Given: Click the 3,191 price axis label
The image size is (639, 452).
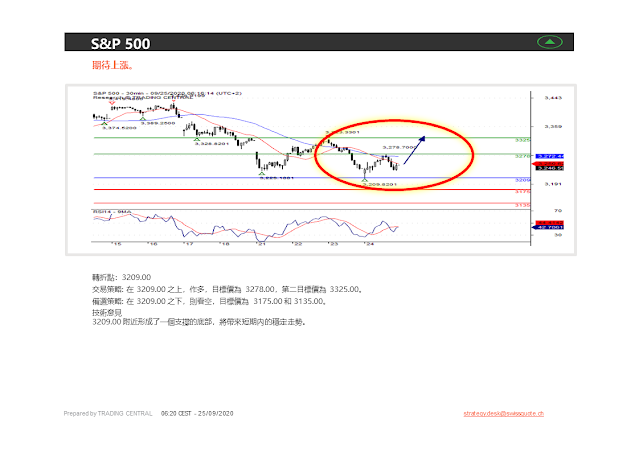Looking at the screenshot, I should (553, 184).
